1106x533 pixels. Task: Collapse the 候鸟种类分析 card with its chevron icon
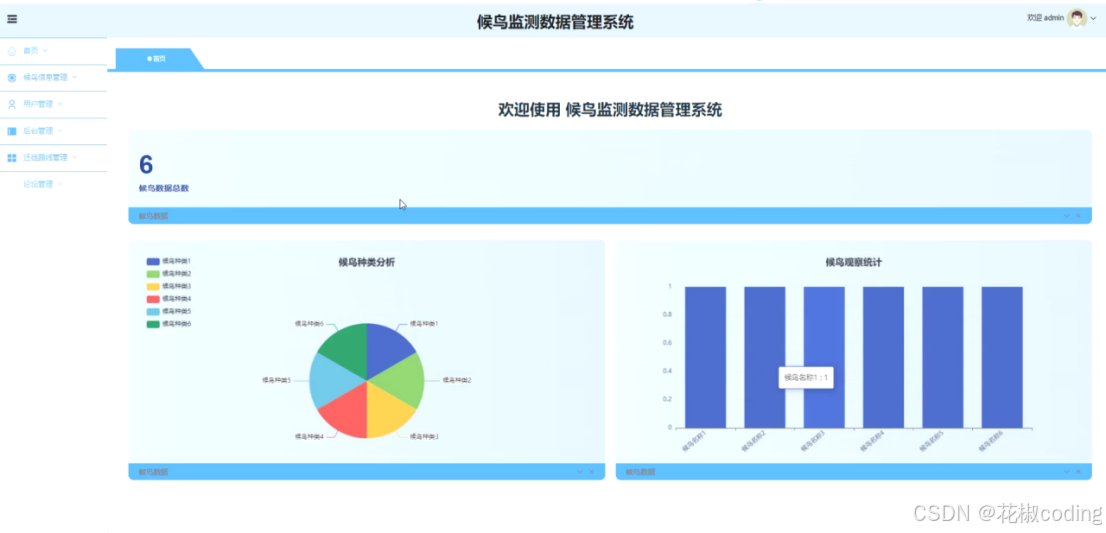[580, 472]
